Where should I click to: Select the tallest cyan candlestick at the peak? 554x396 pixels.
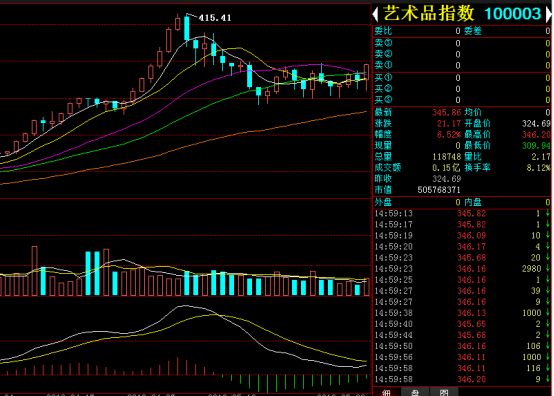coord(187,28)
